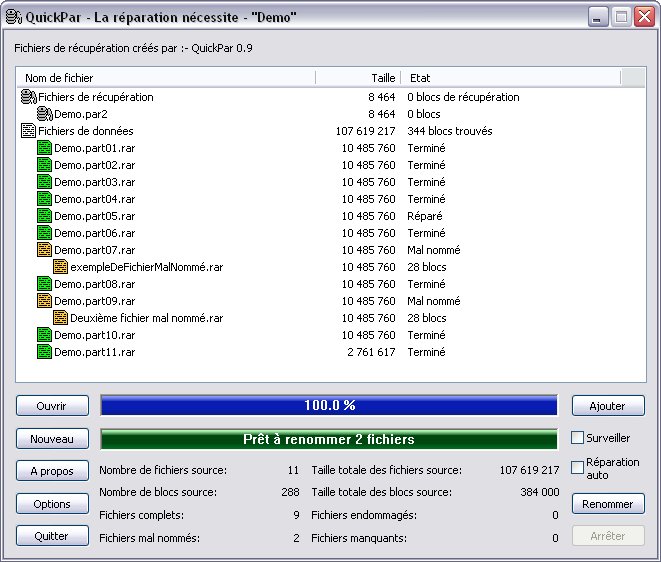Viewport: 661px width, 562px height.
Task: Close the QuickPar window
Action: (x=644, y=17)
